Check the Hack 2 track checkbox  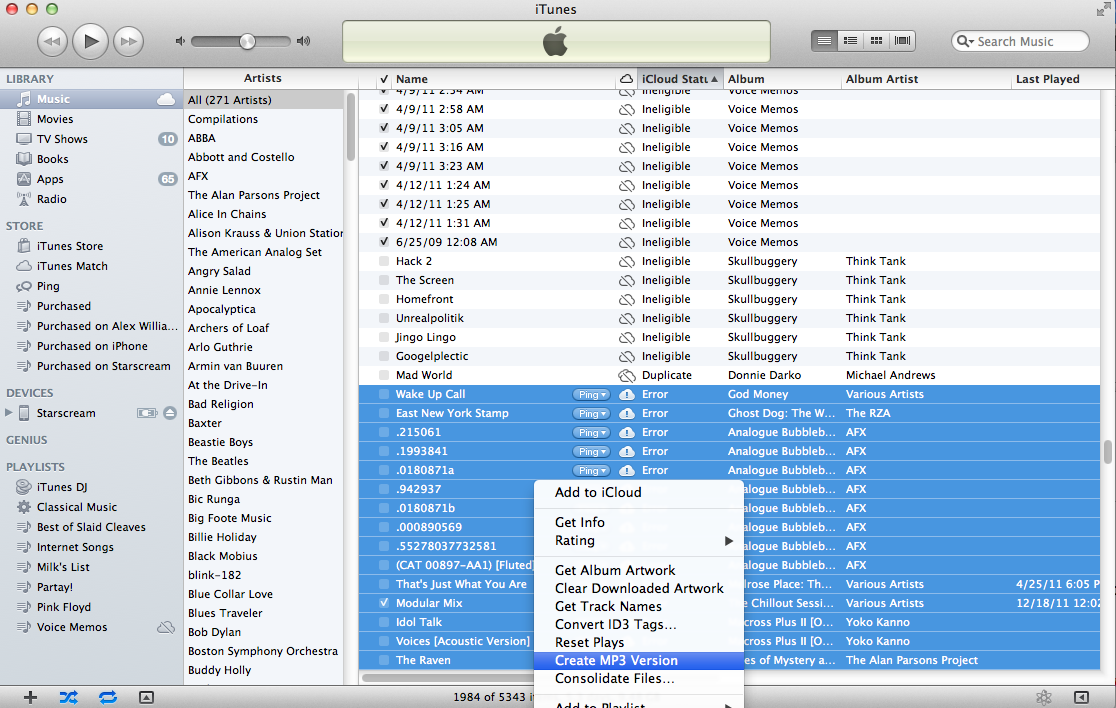pos(384,261)
